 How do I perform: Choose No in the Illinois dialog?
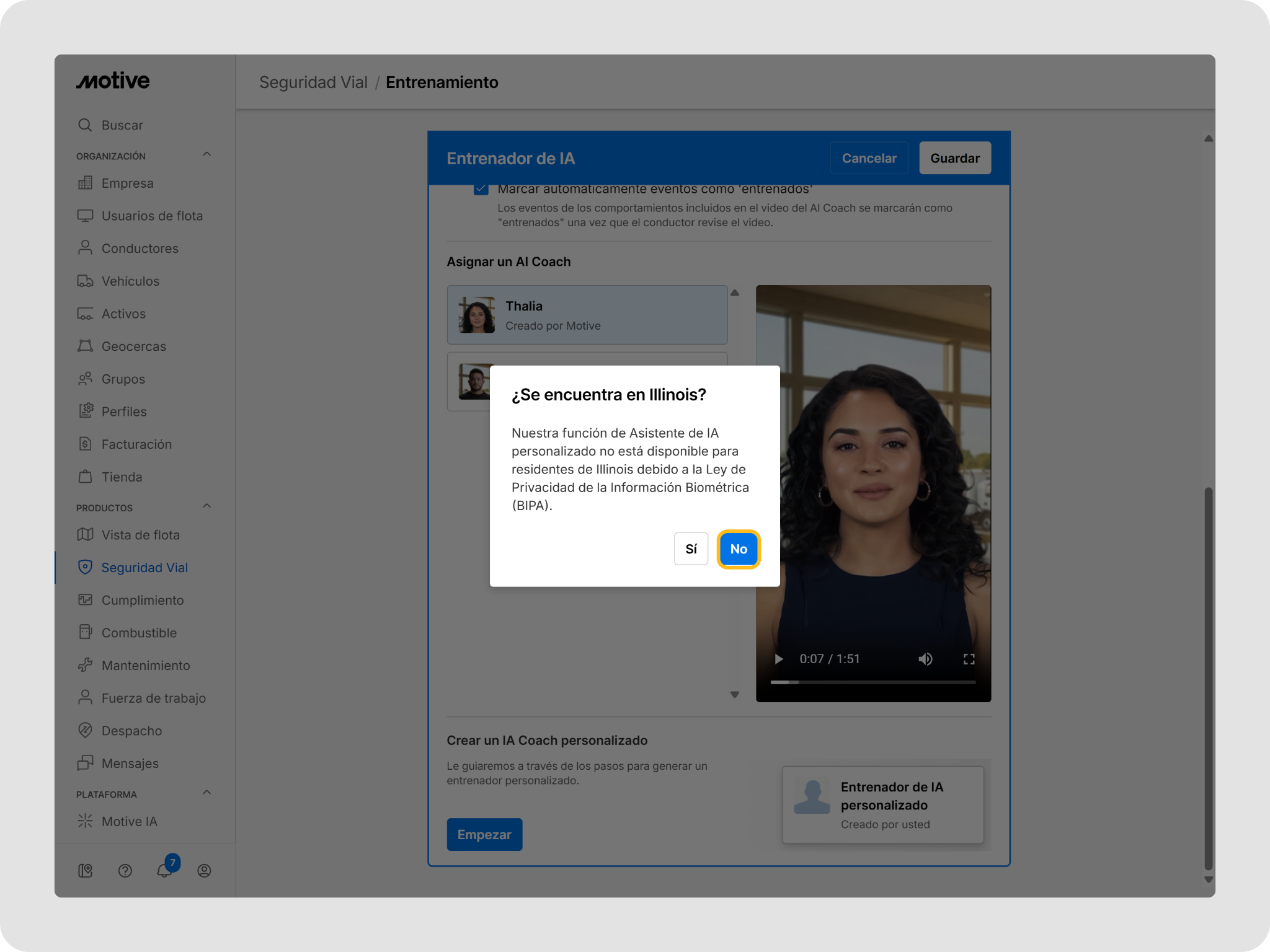[738, 549]
